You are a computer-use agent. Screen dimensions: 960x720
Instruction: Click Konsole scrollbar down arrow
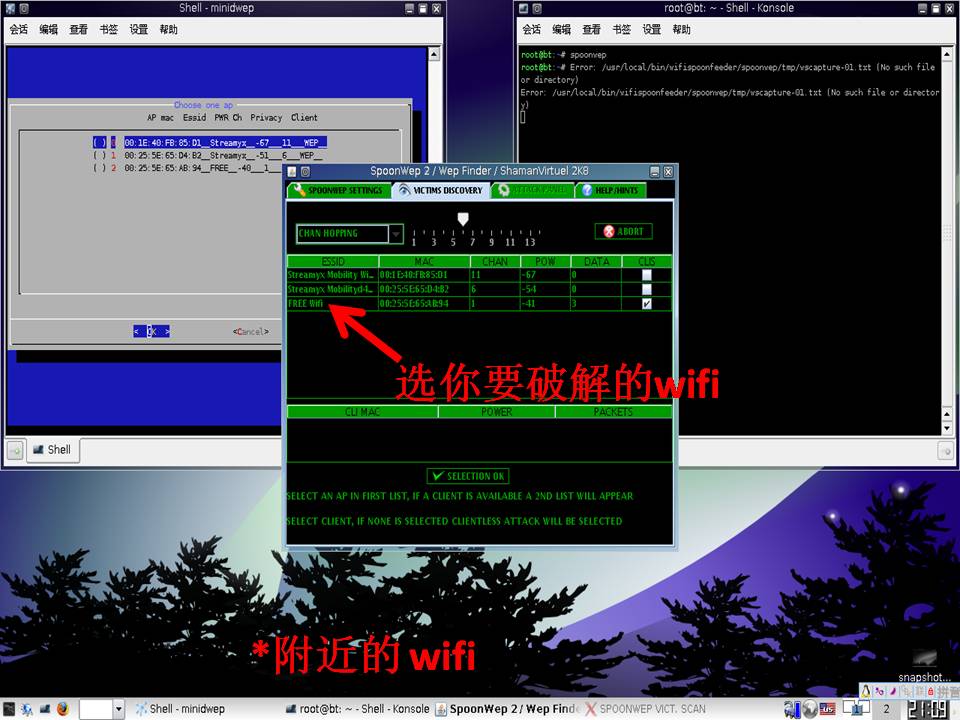[x=947, y=429]
